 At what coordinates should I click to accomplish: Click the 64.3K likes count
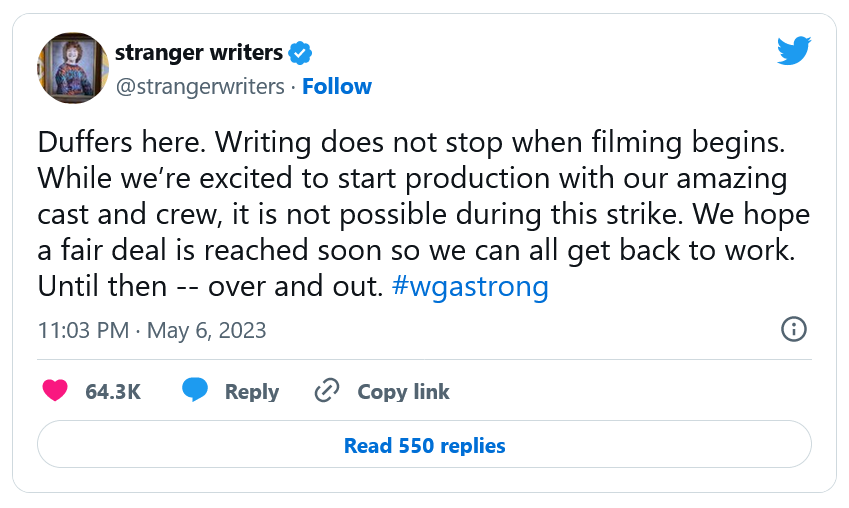pos(113,392)
